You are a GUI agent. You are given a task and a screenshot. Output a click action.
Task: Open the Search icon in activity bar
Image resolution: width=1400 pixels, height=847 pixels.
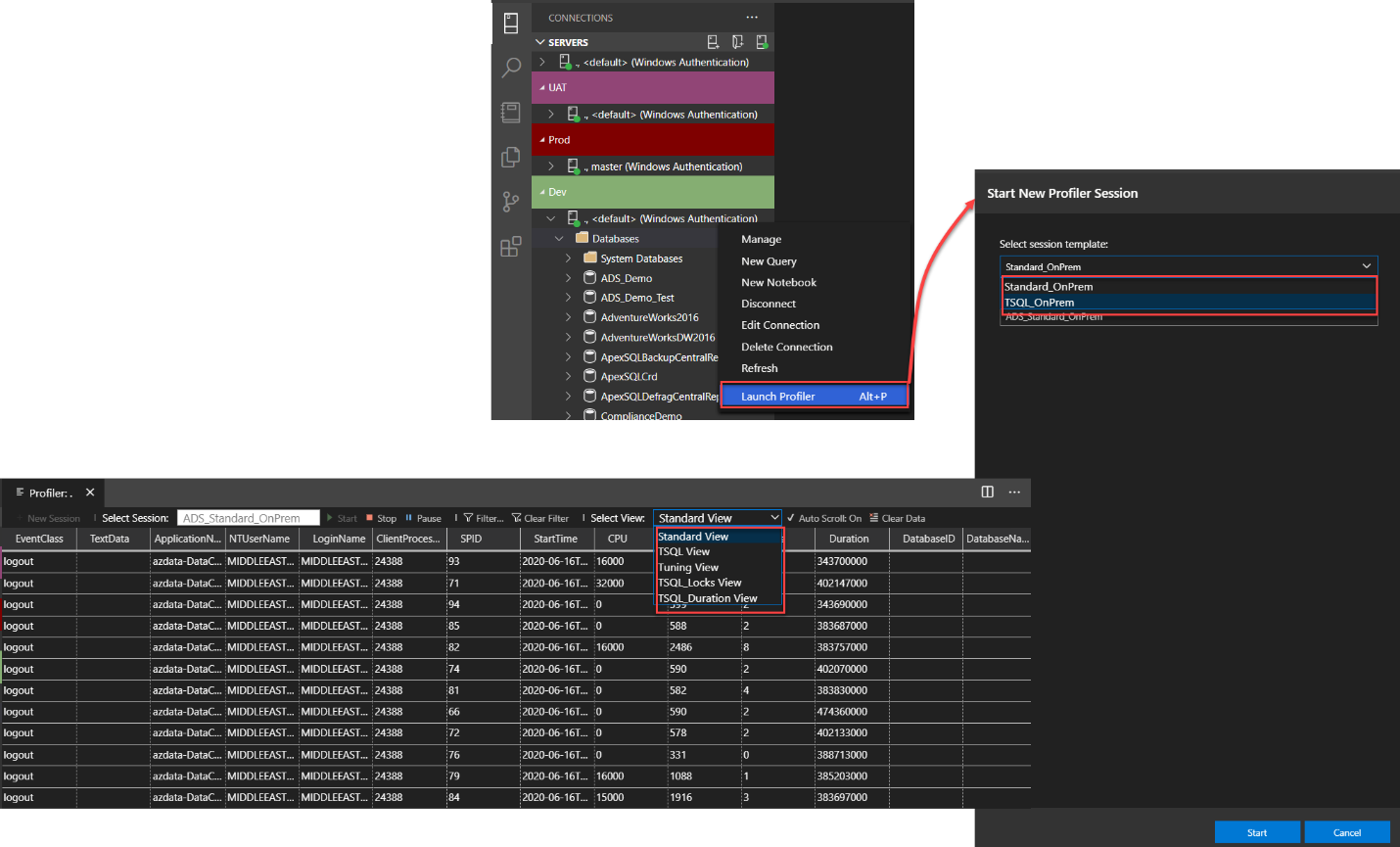(x=511, y=68)
